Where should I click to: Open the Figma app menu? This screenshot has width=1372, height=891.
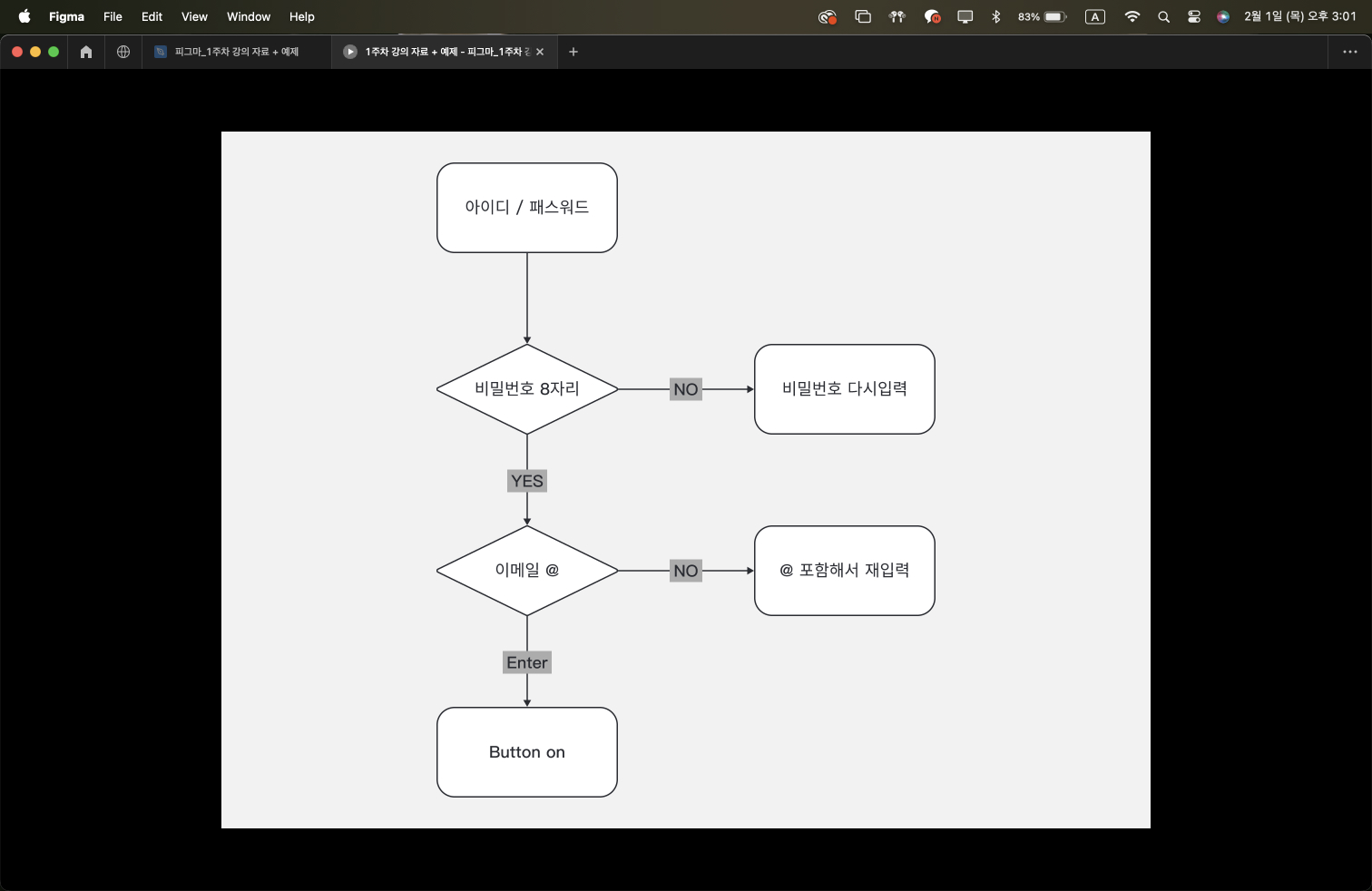[x=66, y=16]
